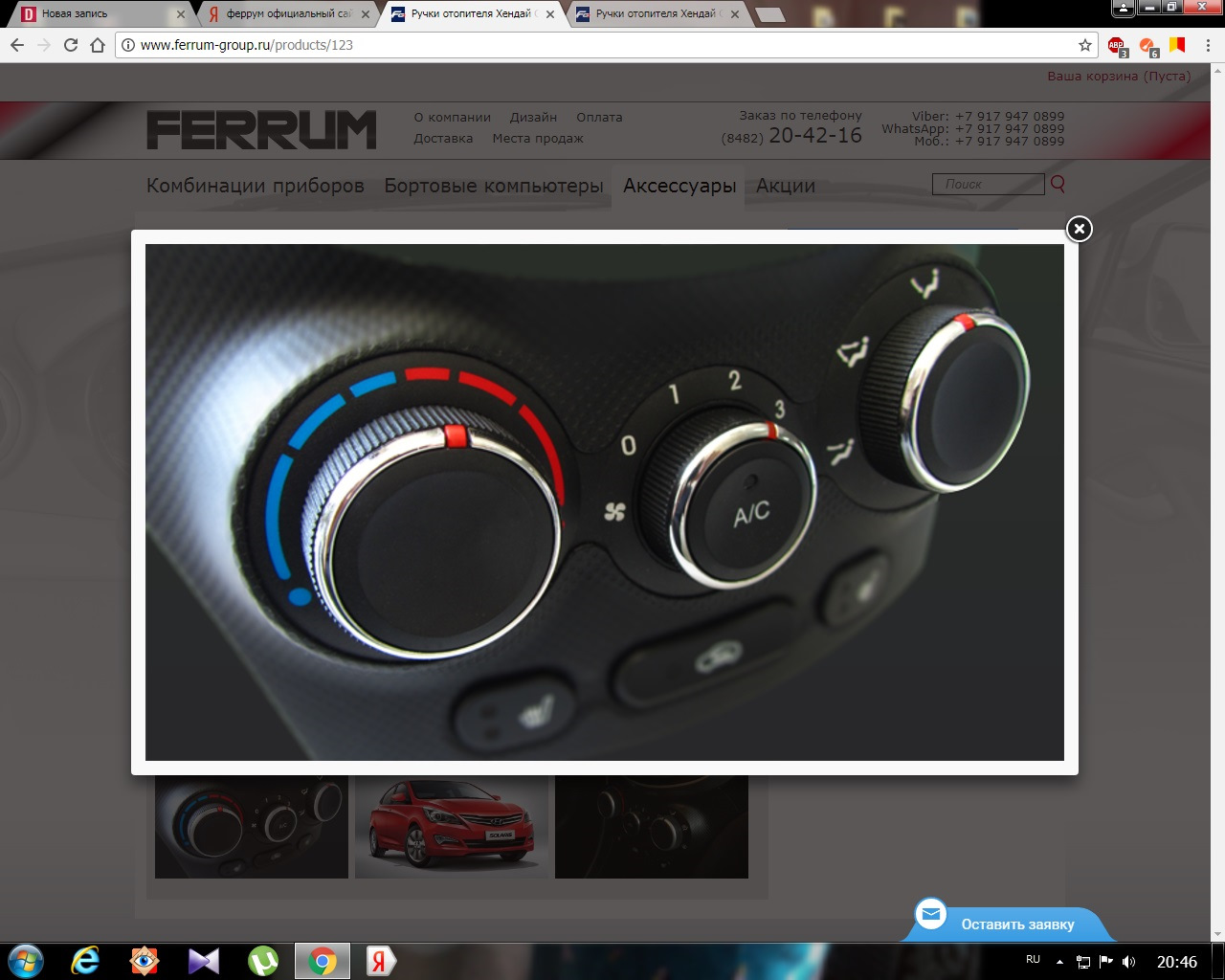Open the Аксессуары menu item

pos(679,186)
